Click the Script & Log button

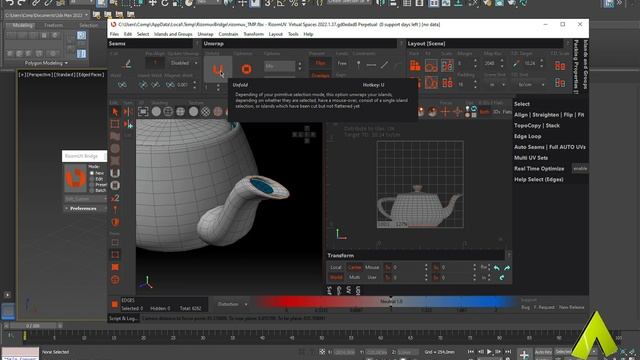coord(124,318)
